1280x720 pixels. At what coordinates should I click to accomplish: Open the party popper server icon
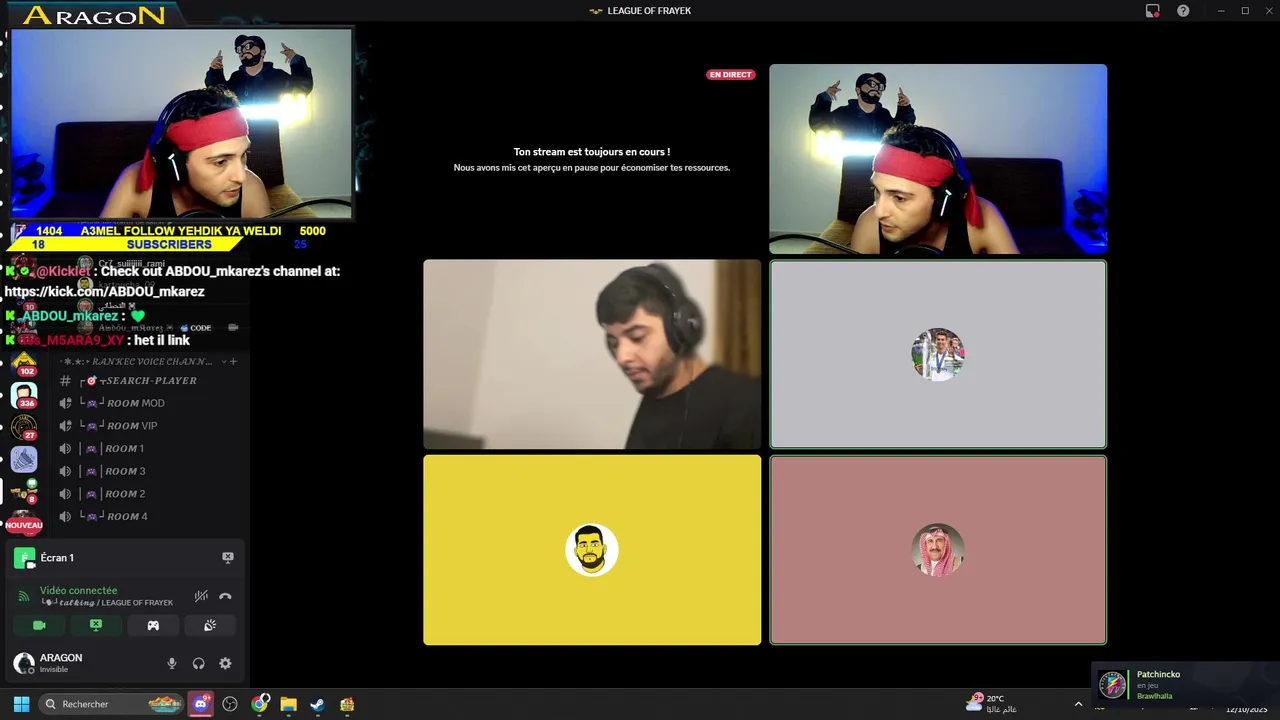24,459
